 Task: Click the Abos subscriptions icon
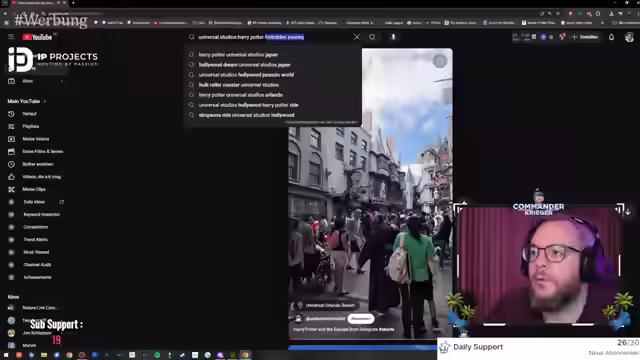11,81
